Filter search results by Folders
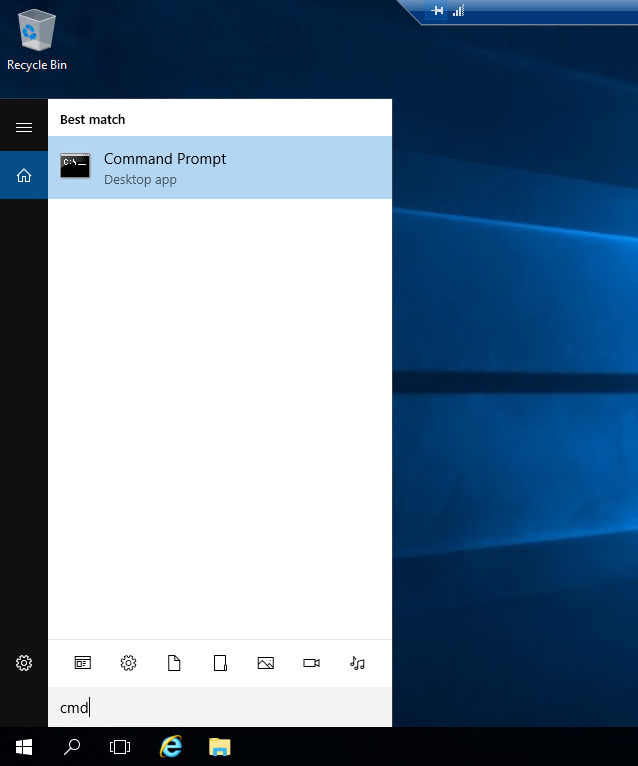The height and width of the screenshot is (766, 638). 220,663
